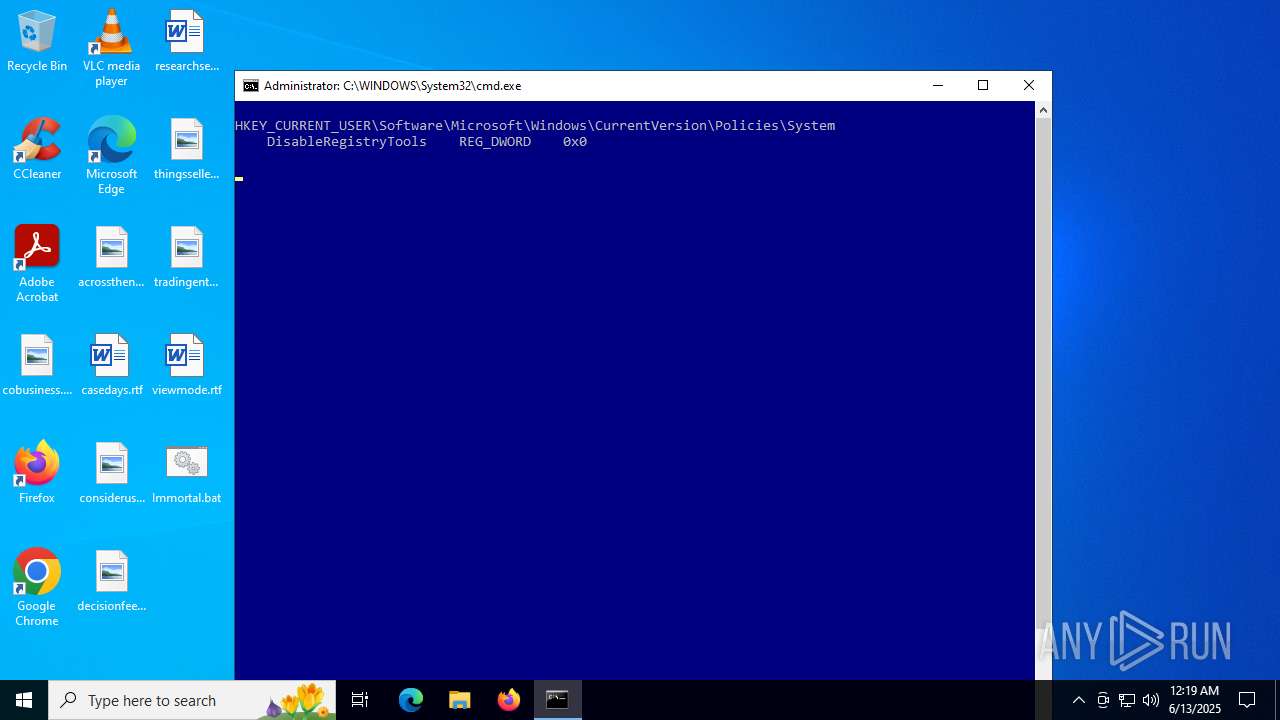1280x720 pixels.
Task: Open File Explorer from the taskbar
Action: pyautogui.click(x=460, y=700)
